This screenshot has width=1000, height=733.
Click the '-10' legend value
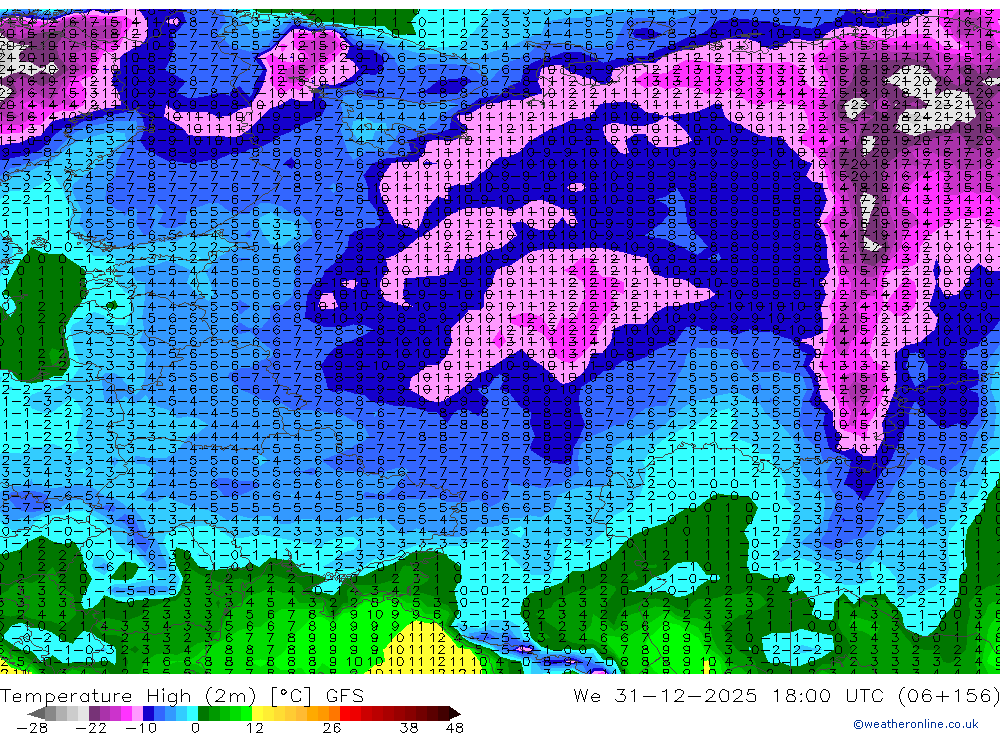coord(141,728)
